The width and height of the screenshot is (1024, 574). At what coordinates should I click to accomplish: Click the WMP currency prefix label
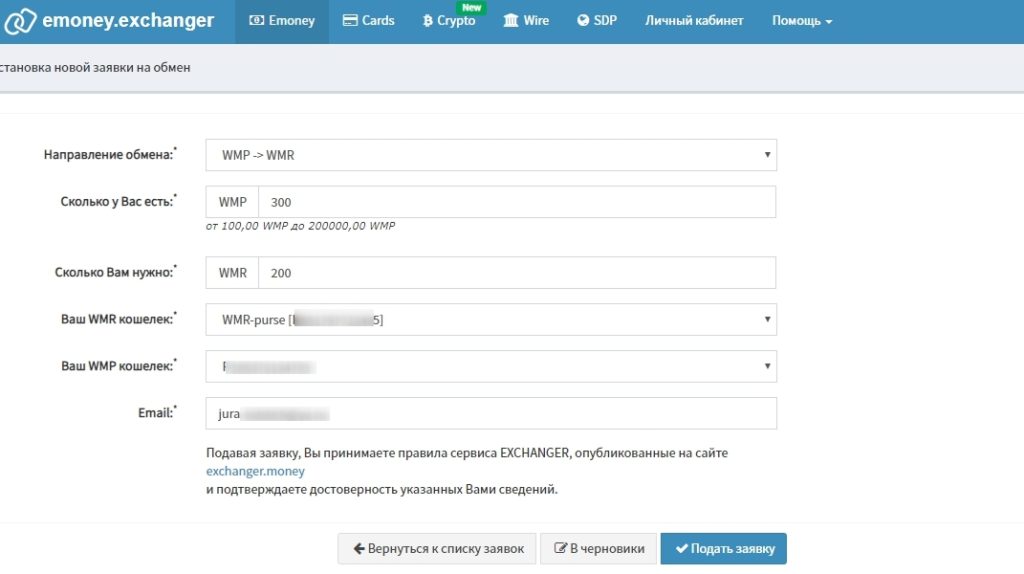click(232, 202)
